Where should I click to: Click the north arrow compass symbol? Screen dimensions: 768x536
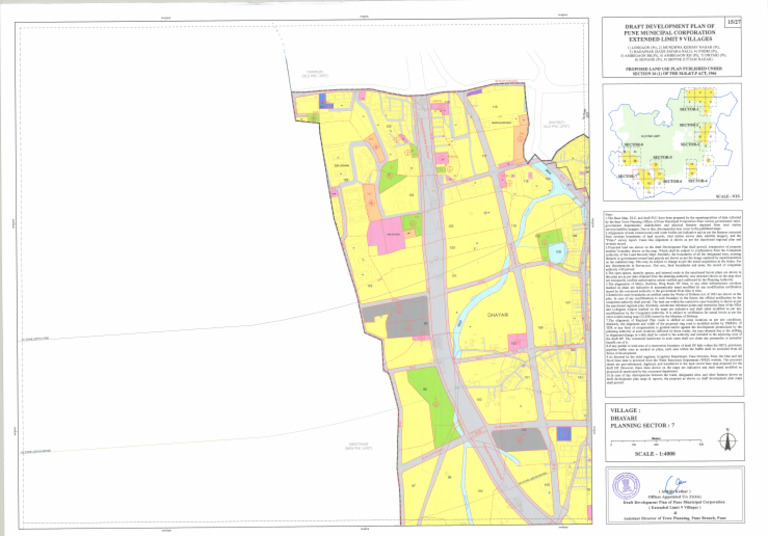(728, 440)
